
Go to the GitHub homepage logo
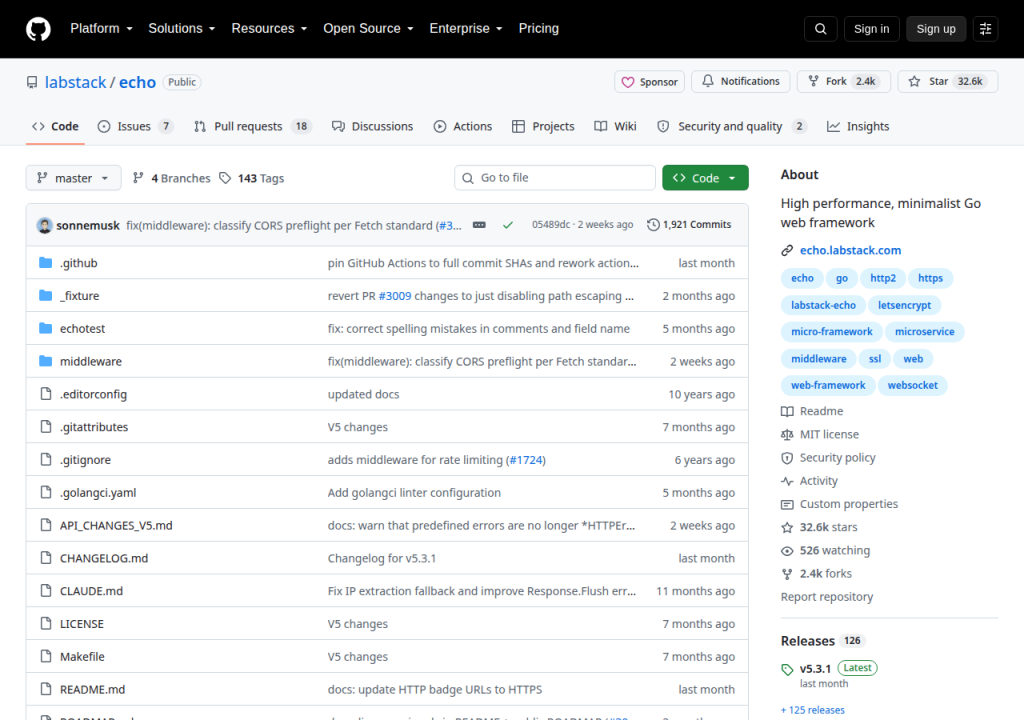[x=38, y=29]
